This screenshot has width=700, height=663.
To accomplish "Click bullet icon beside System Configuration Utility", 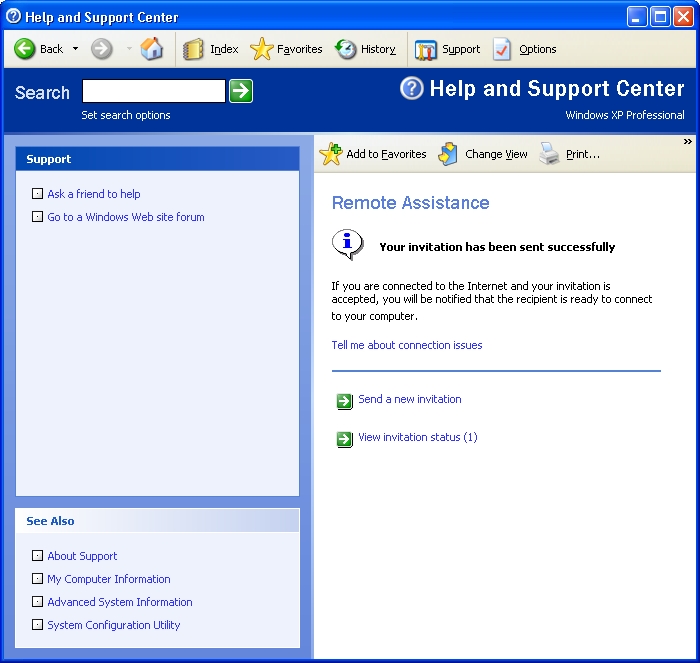I will (38, 624).
